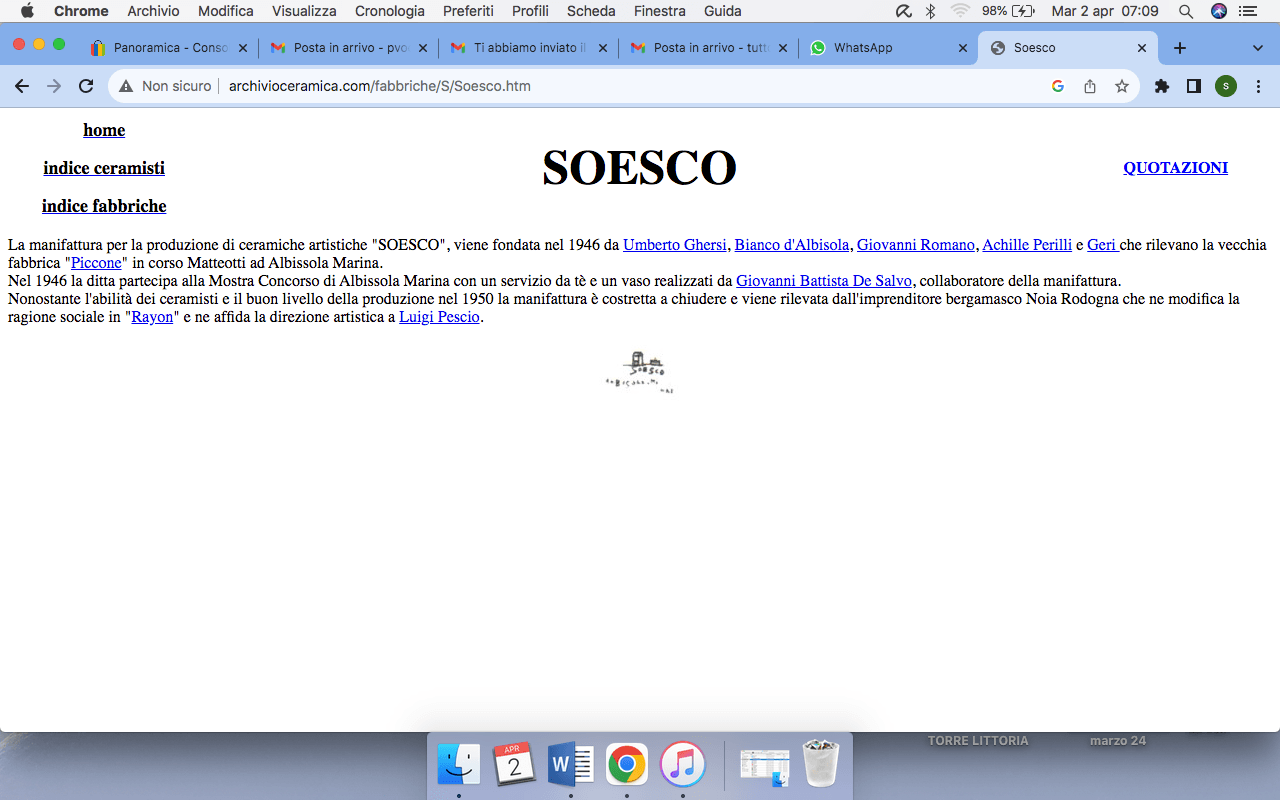Click the indice fabbriche link

coord(104,206)
